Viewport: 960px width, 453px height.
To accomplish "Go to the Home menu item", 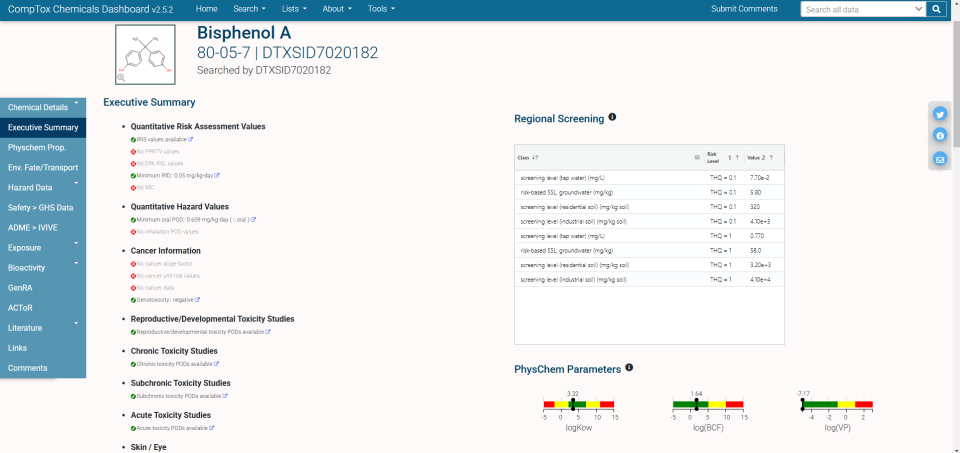I will coord(206,9).
